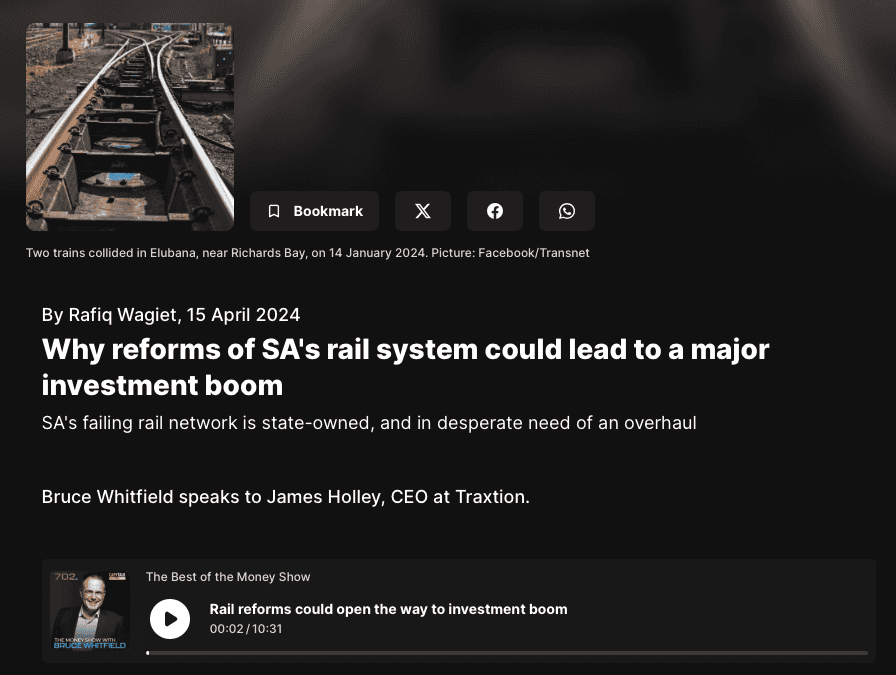Click the photo caption about Elubana collision
The width and height of the screenshot is (896, 675).
click(307, 253)
